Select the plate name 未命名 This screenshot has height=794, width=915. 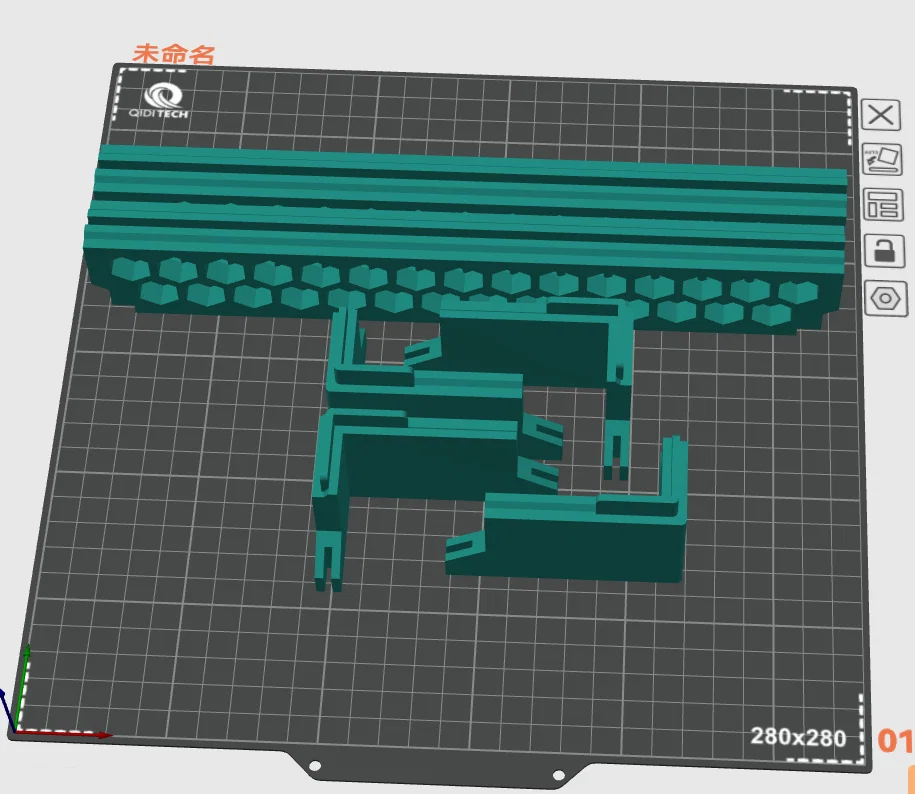tap(174, 54)
